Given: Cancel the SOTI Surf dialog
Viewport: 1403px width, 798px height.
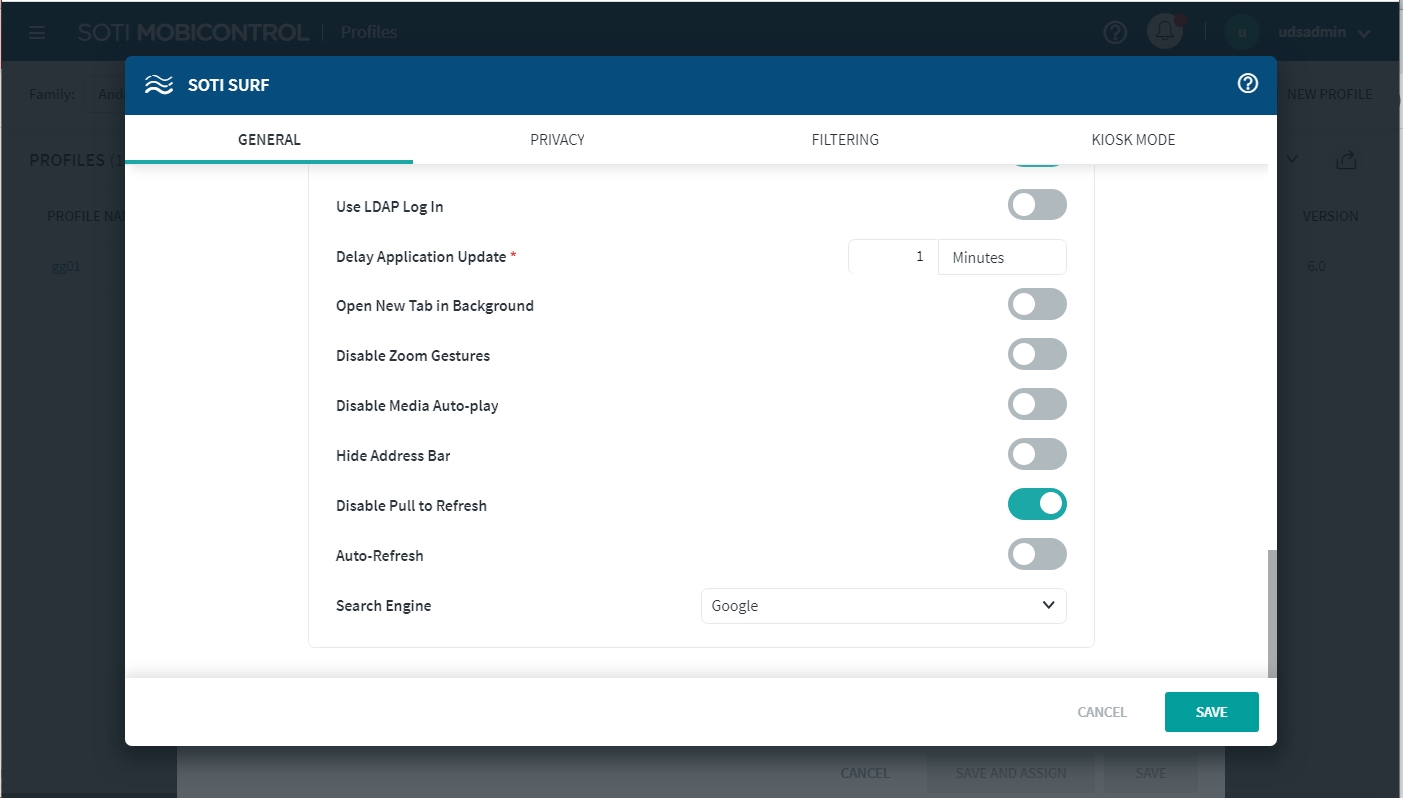Looking at the screenshot, I should tap(1101, 712).
